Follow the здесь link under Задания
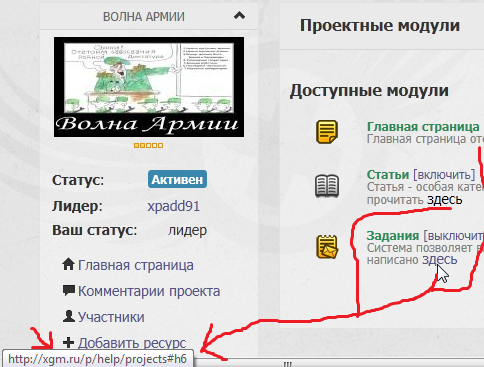Viewport: 484px width, 367px height. point(440,260)
